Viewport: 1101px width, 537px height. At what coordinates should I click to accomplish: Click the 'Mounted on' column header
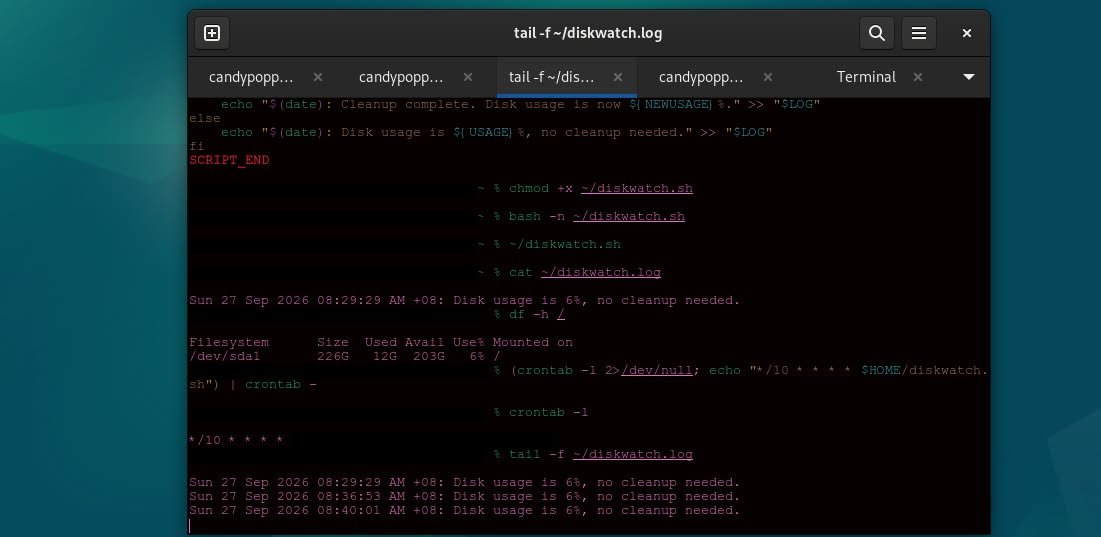(532, 343)
